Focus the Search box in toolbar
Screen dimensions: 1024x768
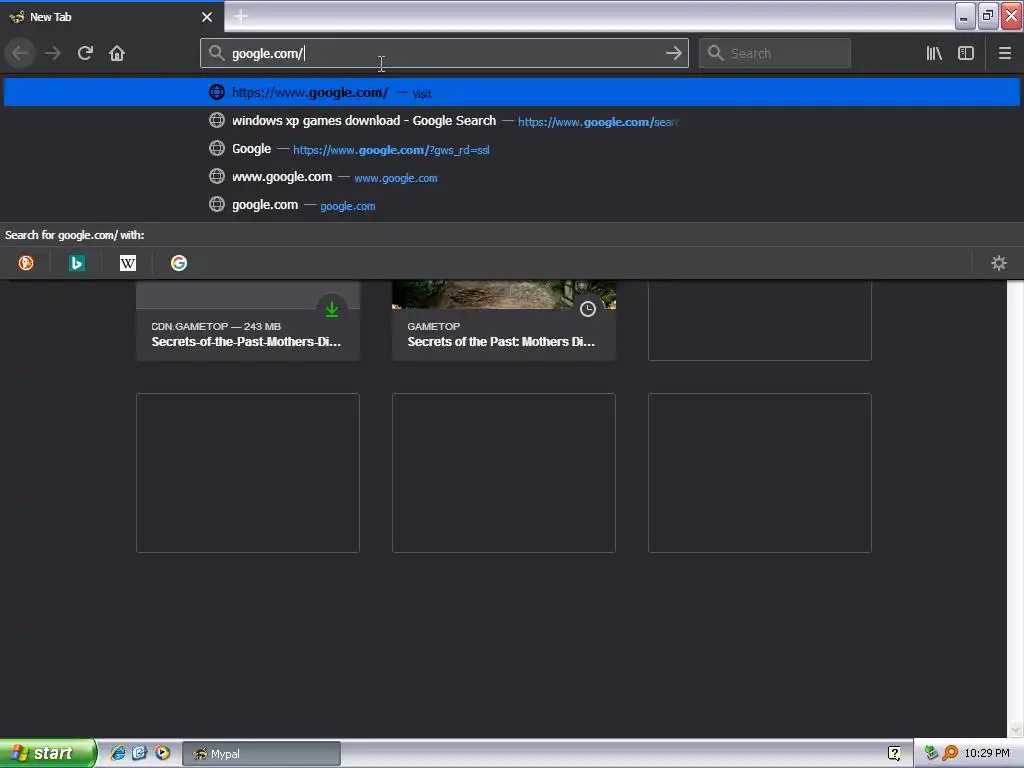click(x=775, y=53)
